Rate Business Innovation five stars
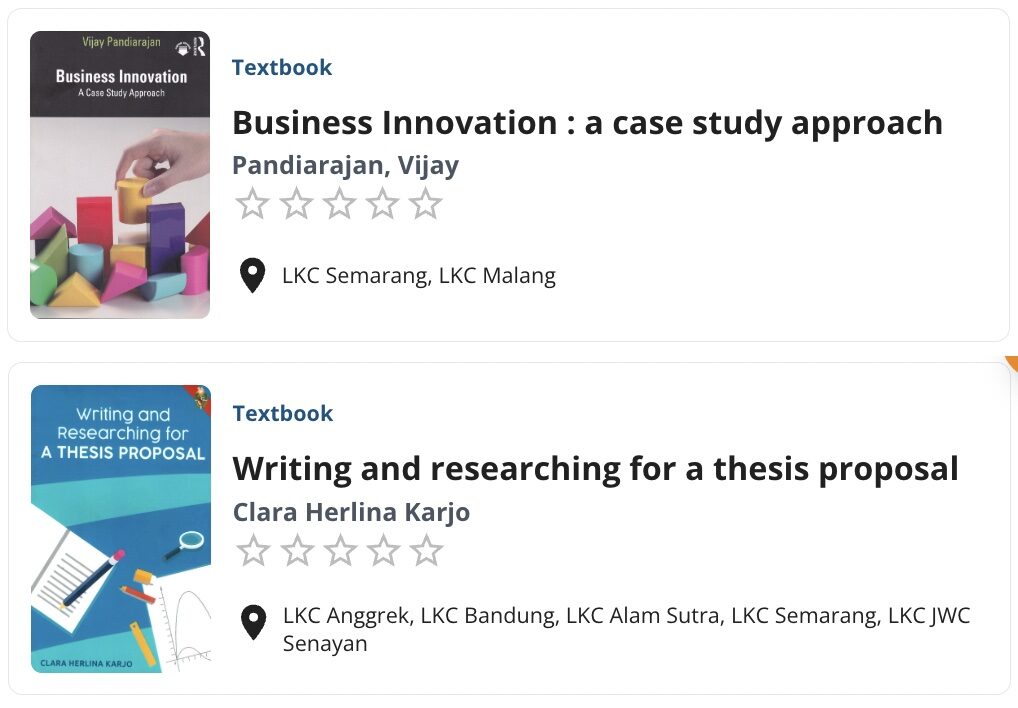This screenshot has height=708, width=1018. [x=426, y=204]
